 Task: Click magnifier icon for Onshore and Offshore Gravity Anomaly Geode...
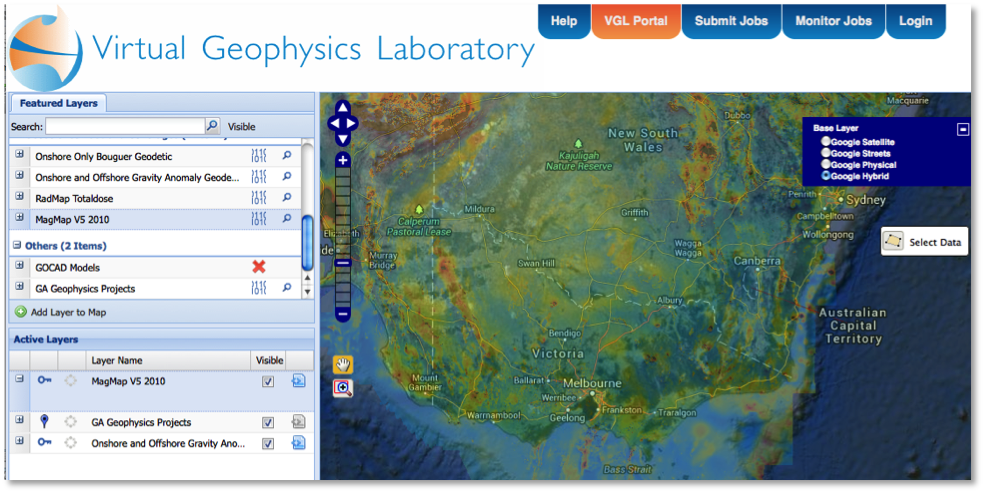287,177
